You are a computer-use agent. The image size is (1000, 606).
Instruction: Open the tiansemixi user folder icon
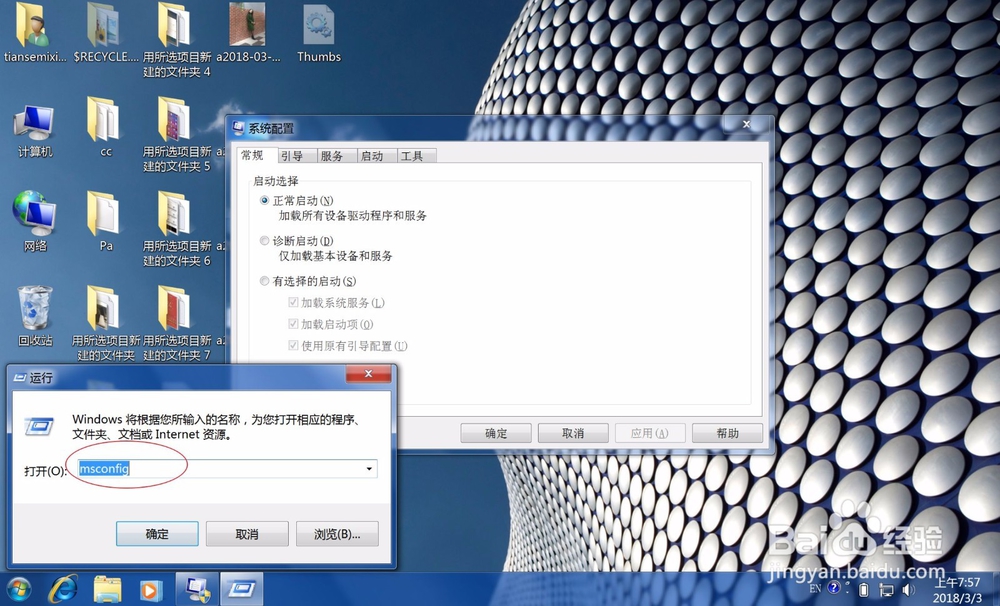[33, 26]
